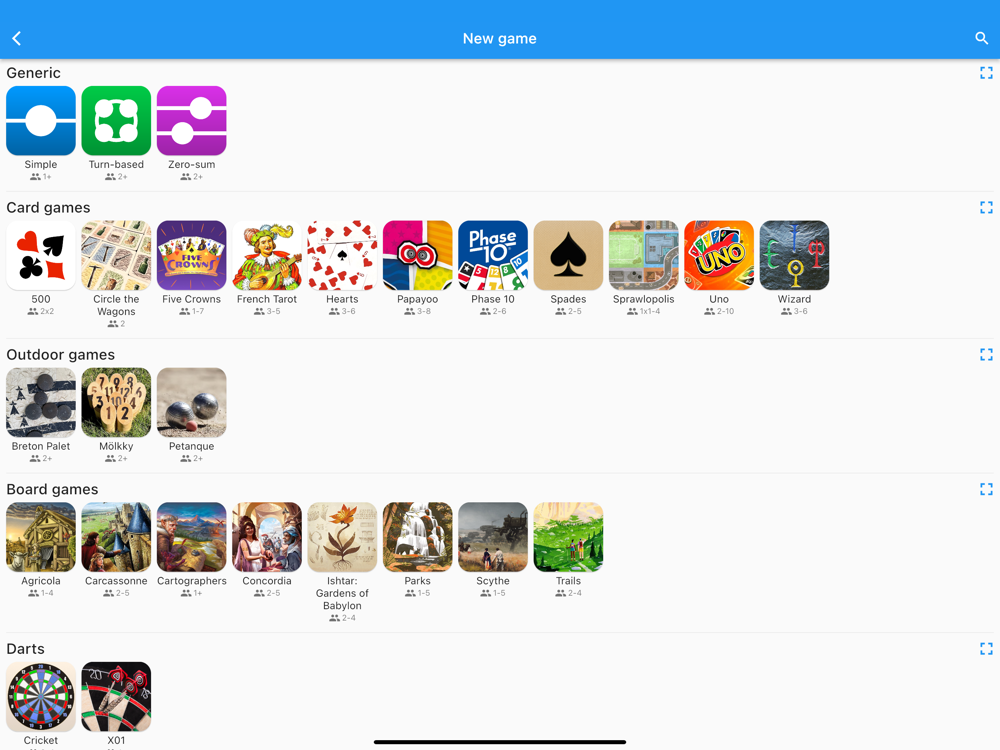Open the Cricket darts game

pos(41,696)
